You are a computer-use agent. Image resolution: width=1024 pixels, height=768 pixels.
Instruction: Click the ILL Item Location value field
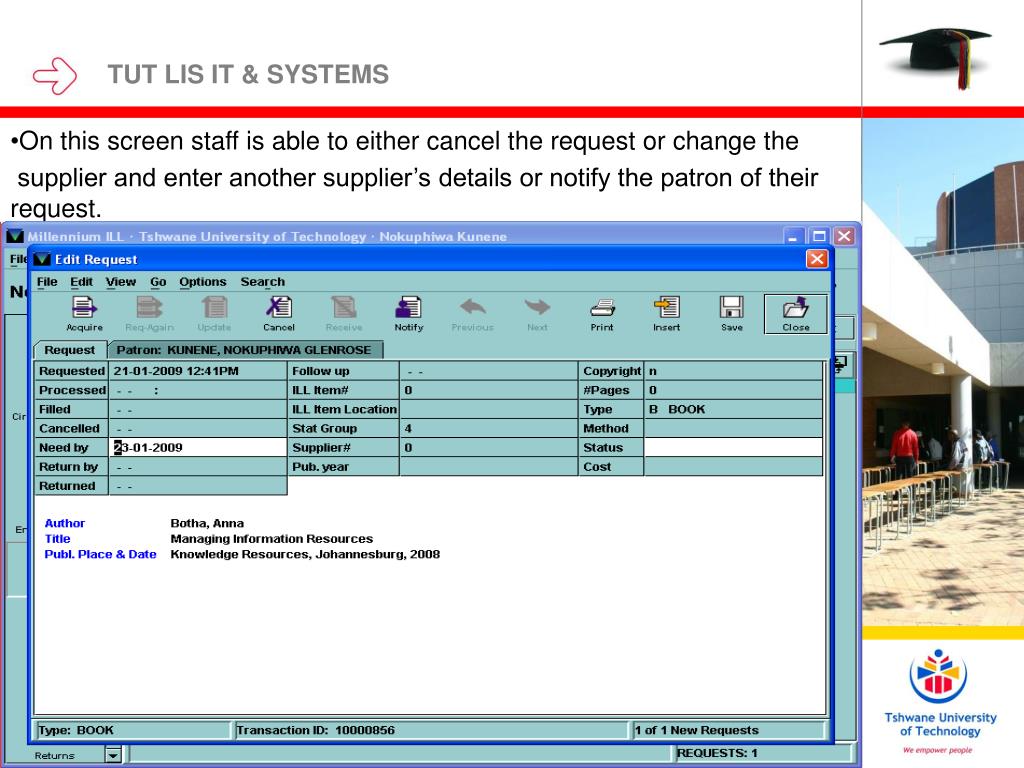pyautogui.click(x=488, y=409)
